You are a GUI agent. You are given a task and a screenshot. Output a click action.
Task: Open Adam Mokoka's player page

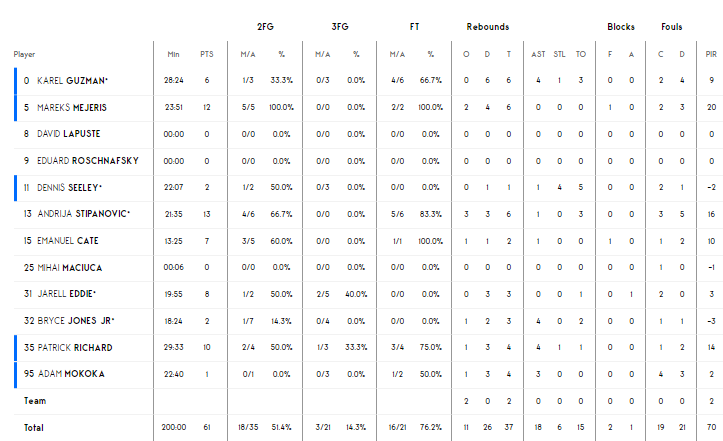click(71, 374)
